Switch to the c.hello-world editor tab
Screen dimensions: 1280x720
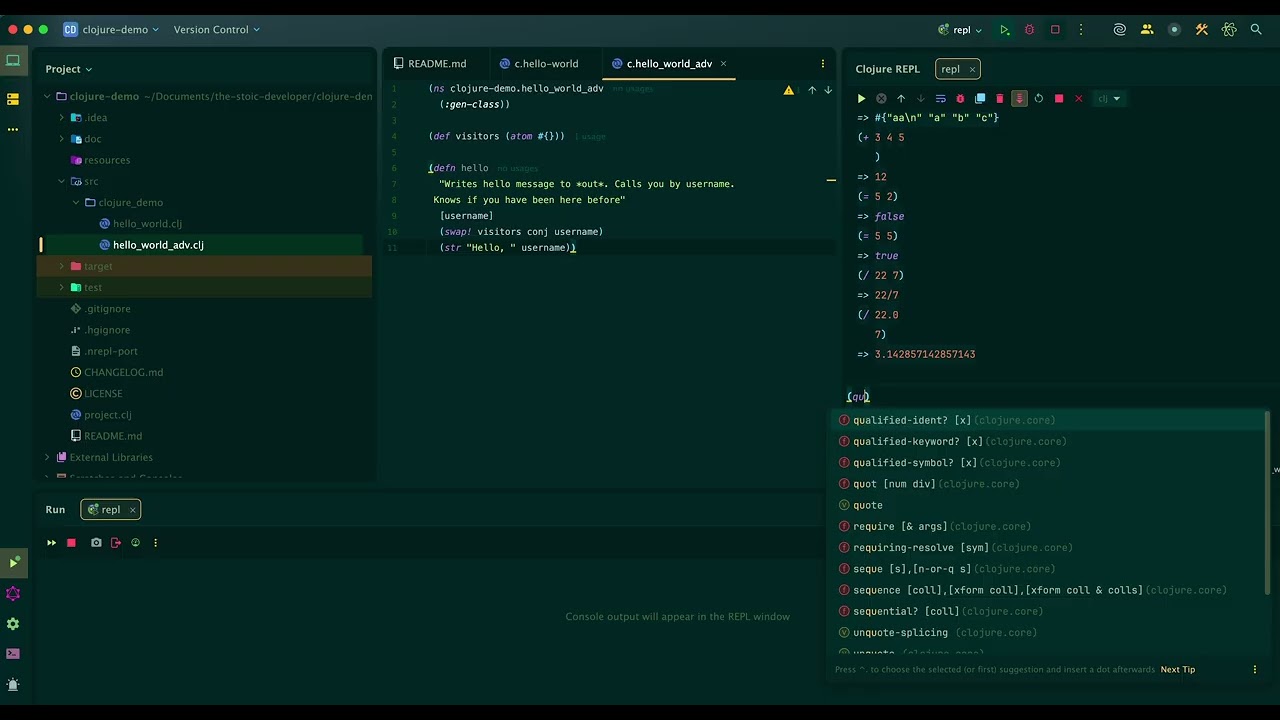pyautogui.click(x=539, y=64)
